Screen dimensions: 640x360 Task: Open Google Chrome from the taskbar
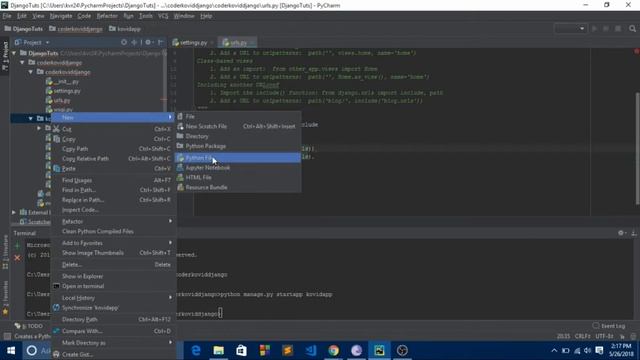coord(333,351)
